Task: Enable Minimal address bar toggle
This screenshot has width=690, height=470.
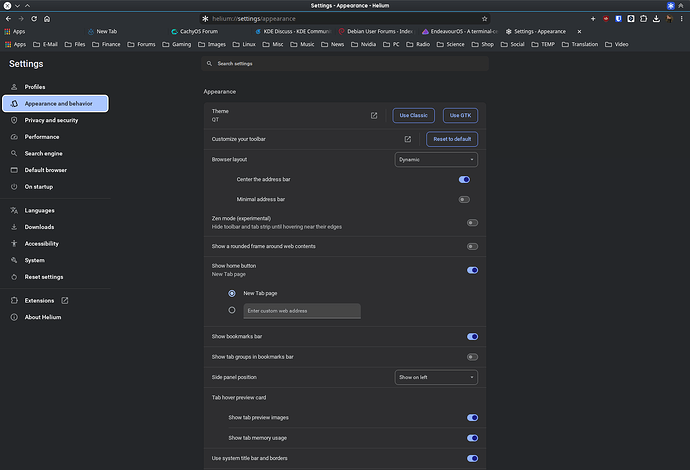Action: [x=464, y=199]
